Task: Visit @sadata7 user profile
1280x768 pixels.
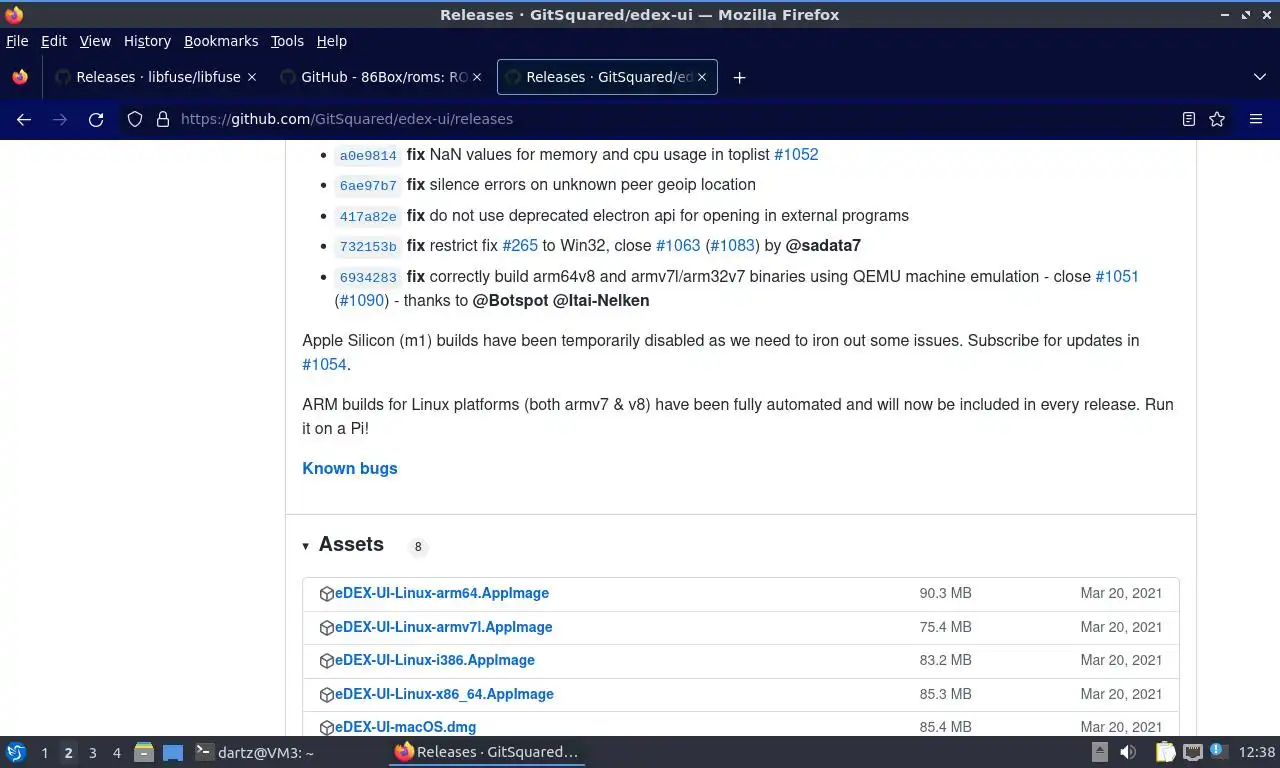Action: click(x=823, y=245)
